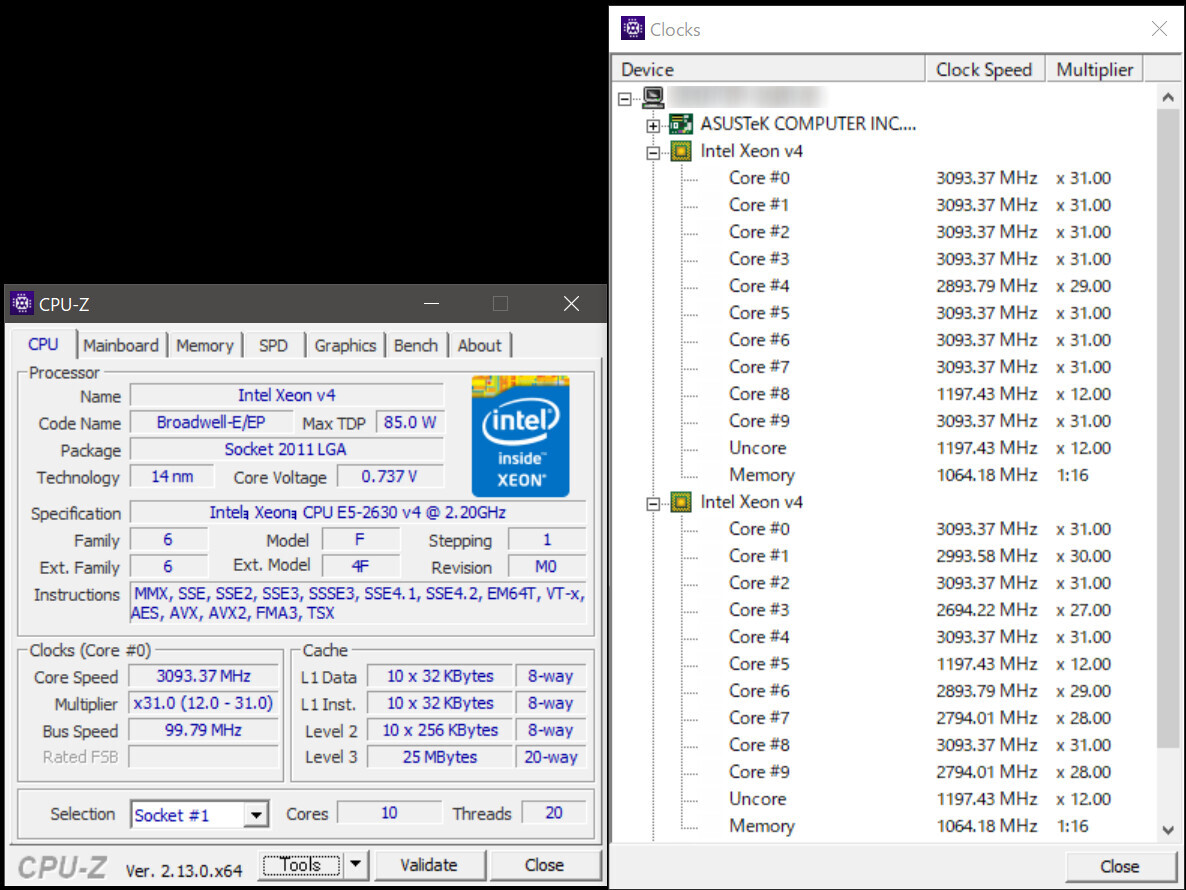
Task: Click the Bus Speed value 99.79 MHz
Action: click(203, 730)
